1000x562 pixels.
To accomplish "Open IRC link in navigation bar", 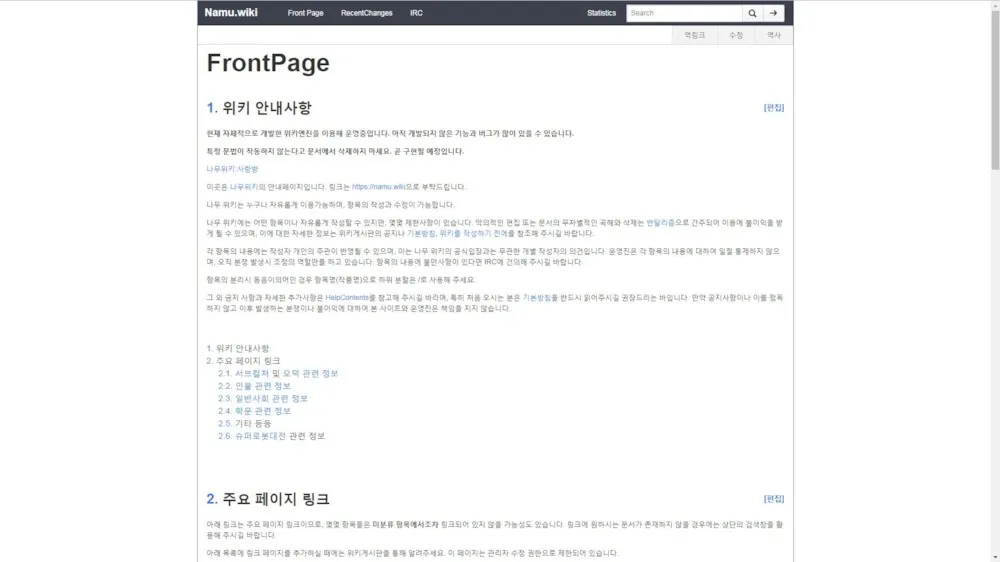I will [x=416, y=13].
